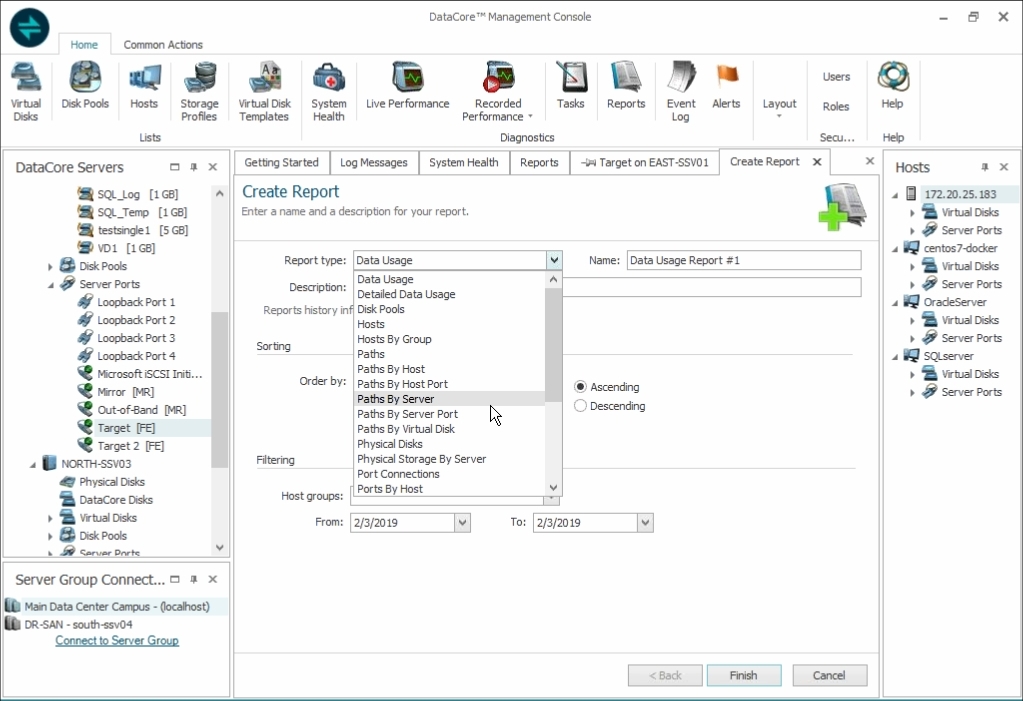Viewport: 1023px width, 701px height.
Task: Open Virtual Disk Templates
Action: point(264,91)
